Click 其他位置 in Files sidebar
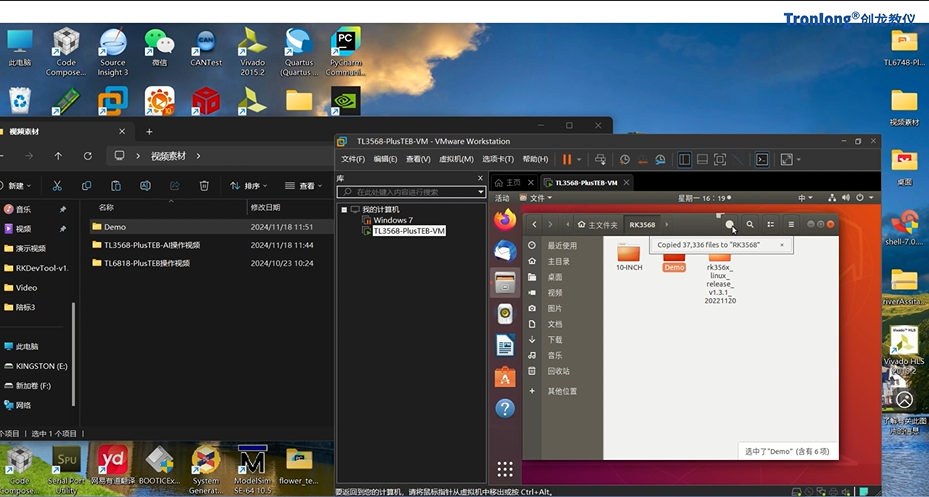This screenshot has width=929, height=497. [562, 391]
